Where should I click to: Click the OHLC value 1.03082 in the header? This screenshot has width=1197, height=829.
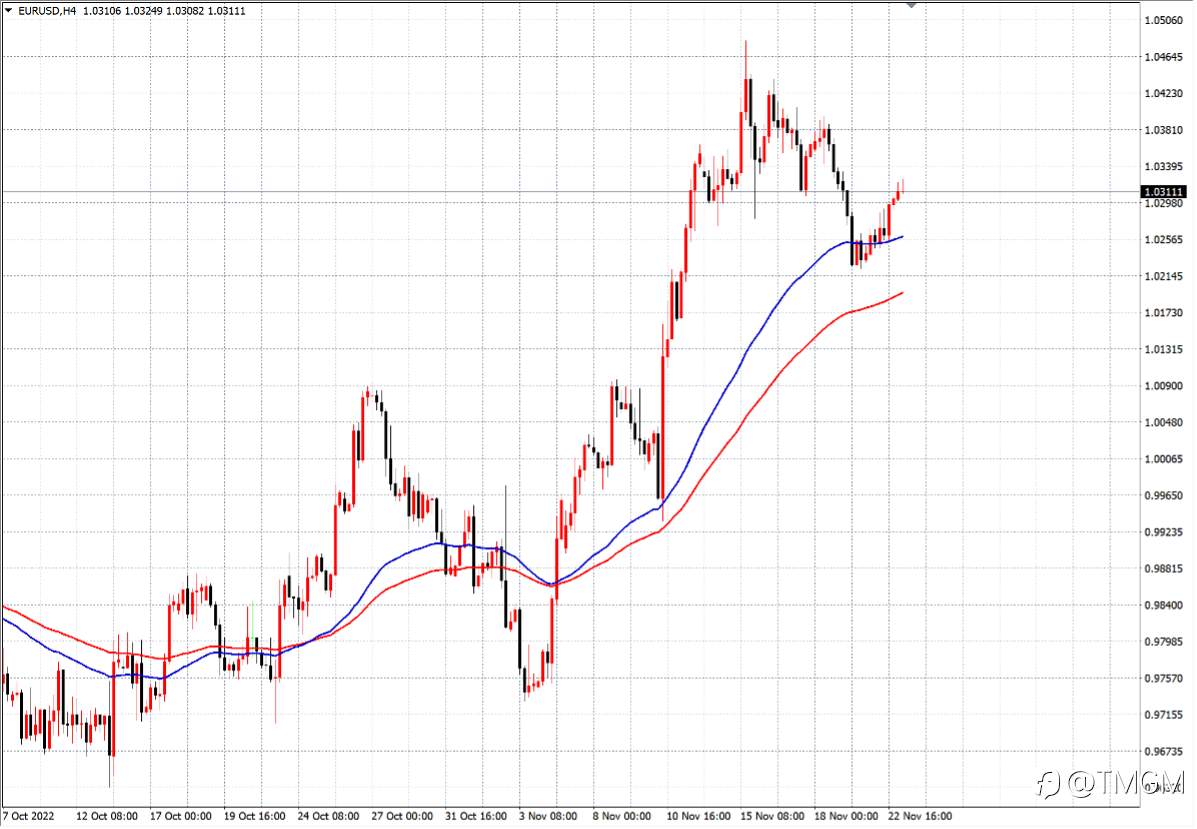click(x=186, y=11)
